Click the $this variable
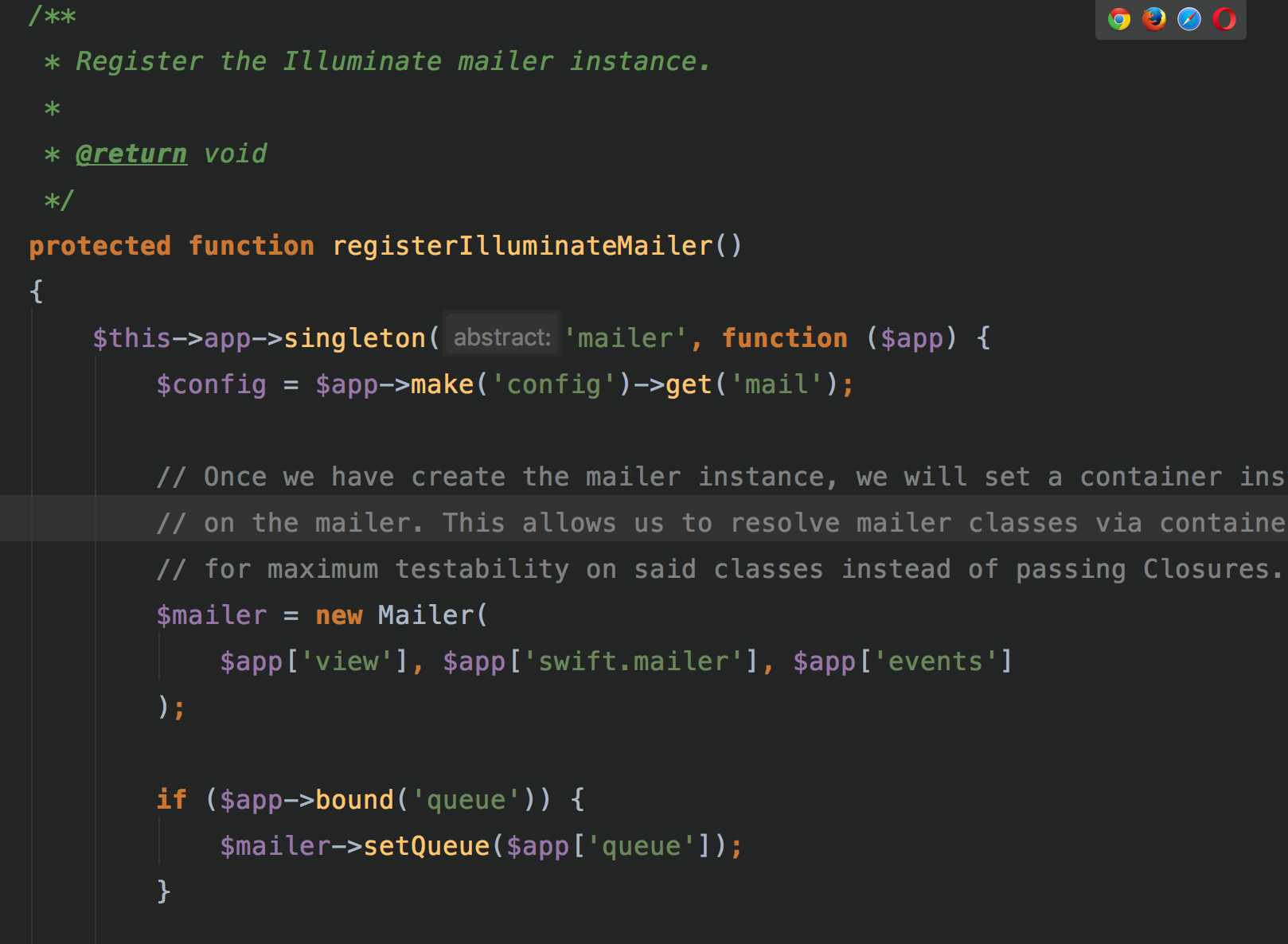Screen dimensions: 1288x944 [x=131, y=338]
